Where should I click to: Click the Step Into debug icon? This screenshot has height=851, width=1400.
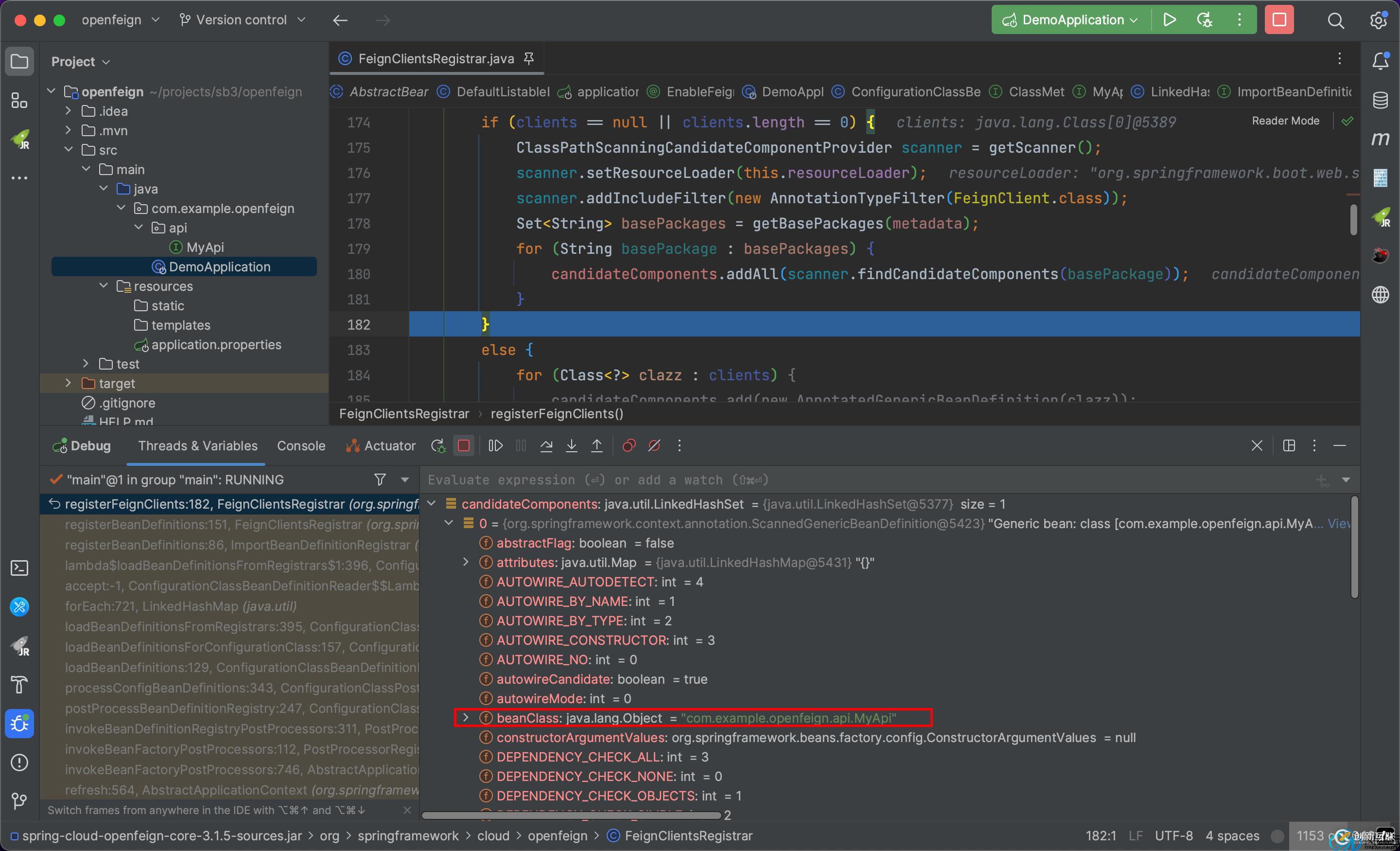coord(572,446)
